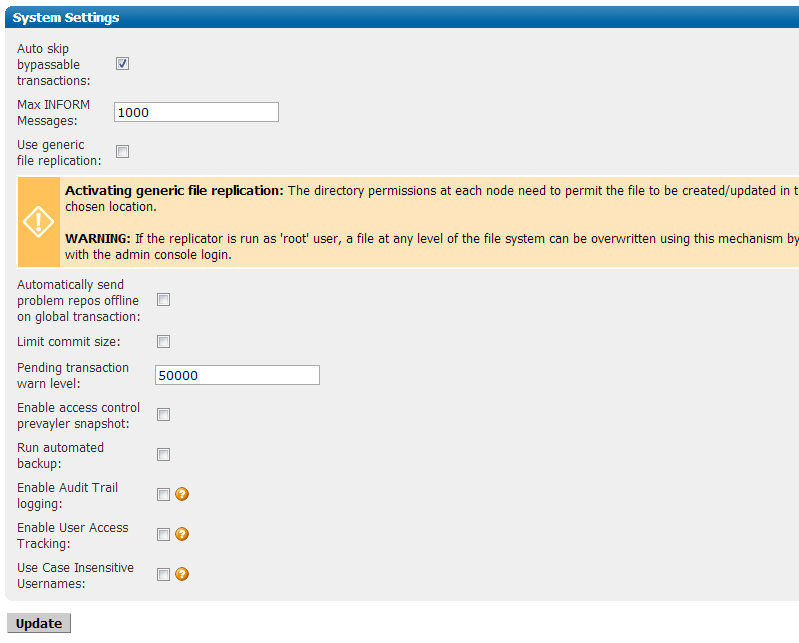The height and width of the screenshot is (643, 799).
Task: Select Use Case Insensitive Usernames checkbox
Action: pyautogui.click(x=163, y=575)
